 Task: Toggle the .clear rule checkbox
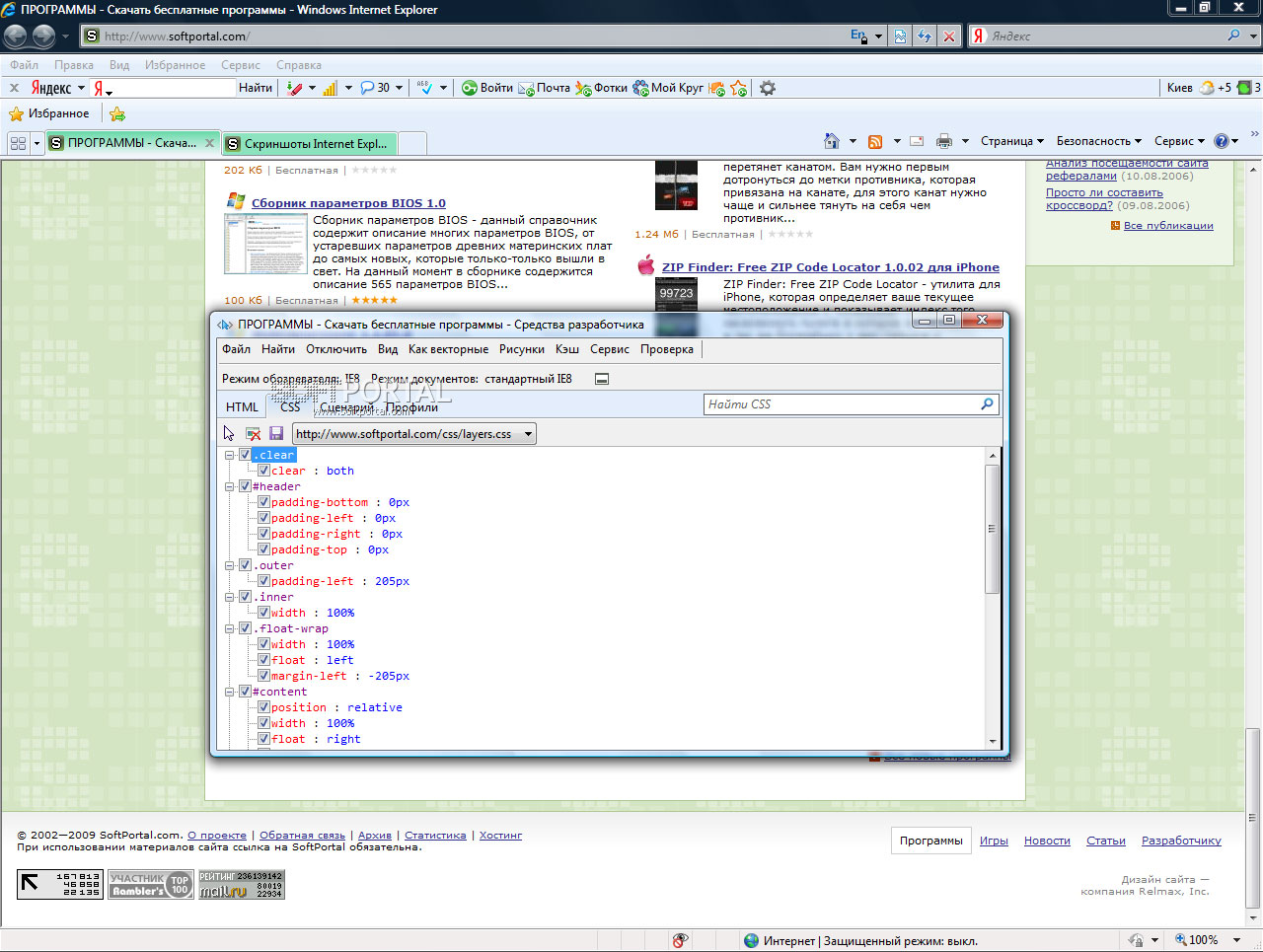point(245,455)
